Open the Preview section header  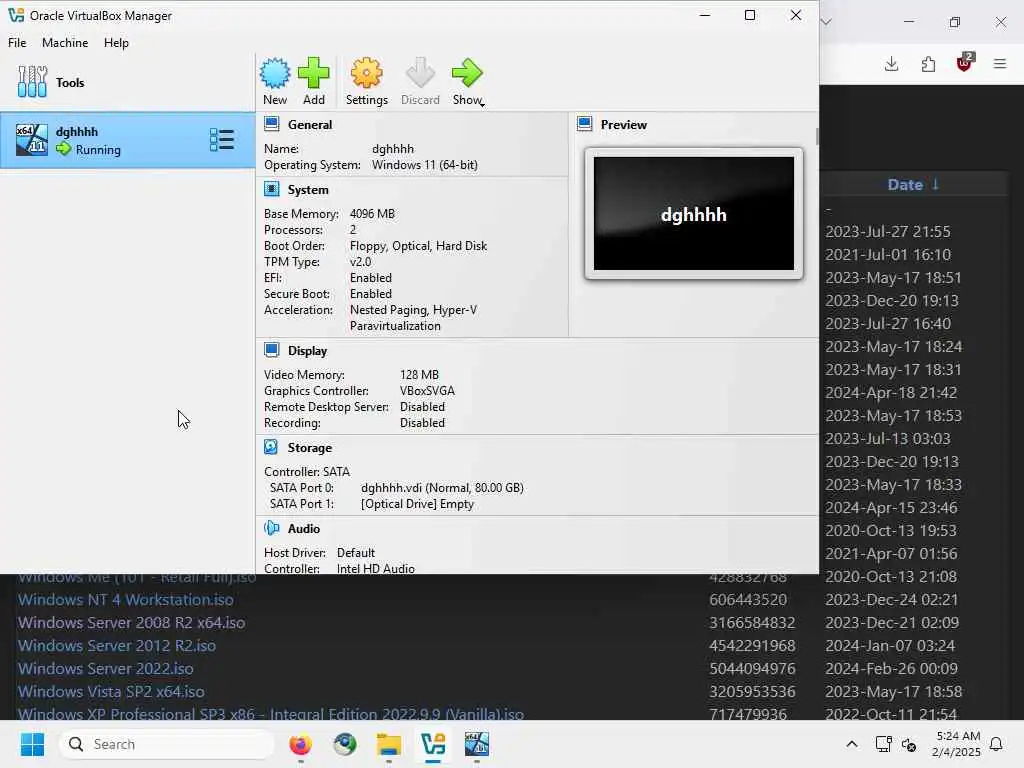[624, 125]
